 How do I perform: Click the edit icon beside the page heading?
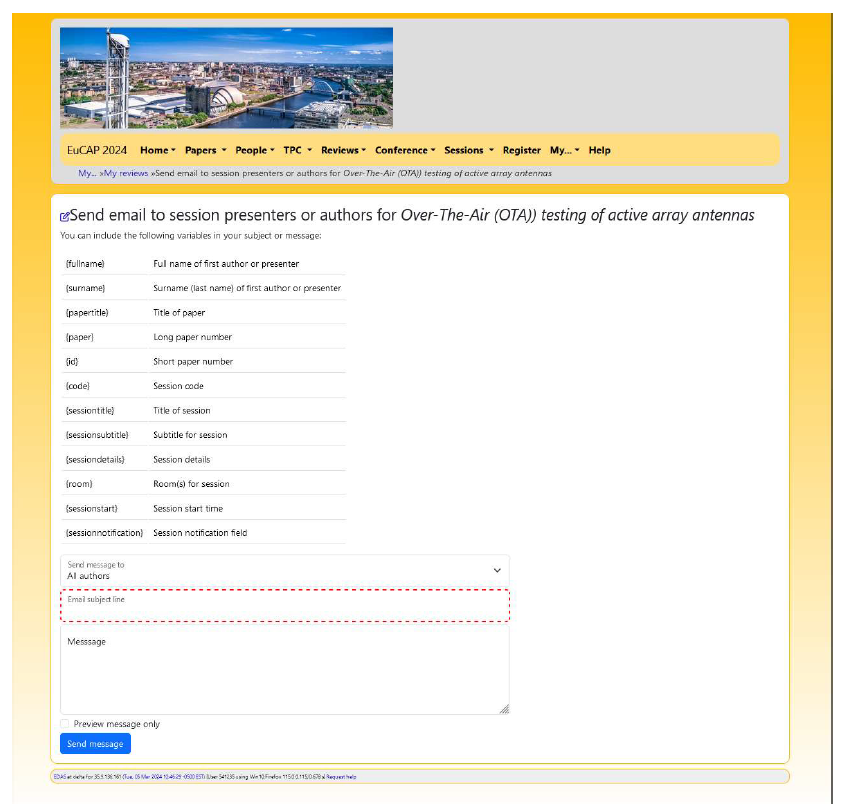click(65, 216)
